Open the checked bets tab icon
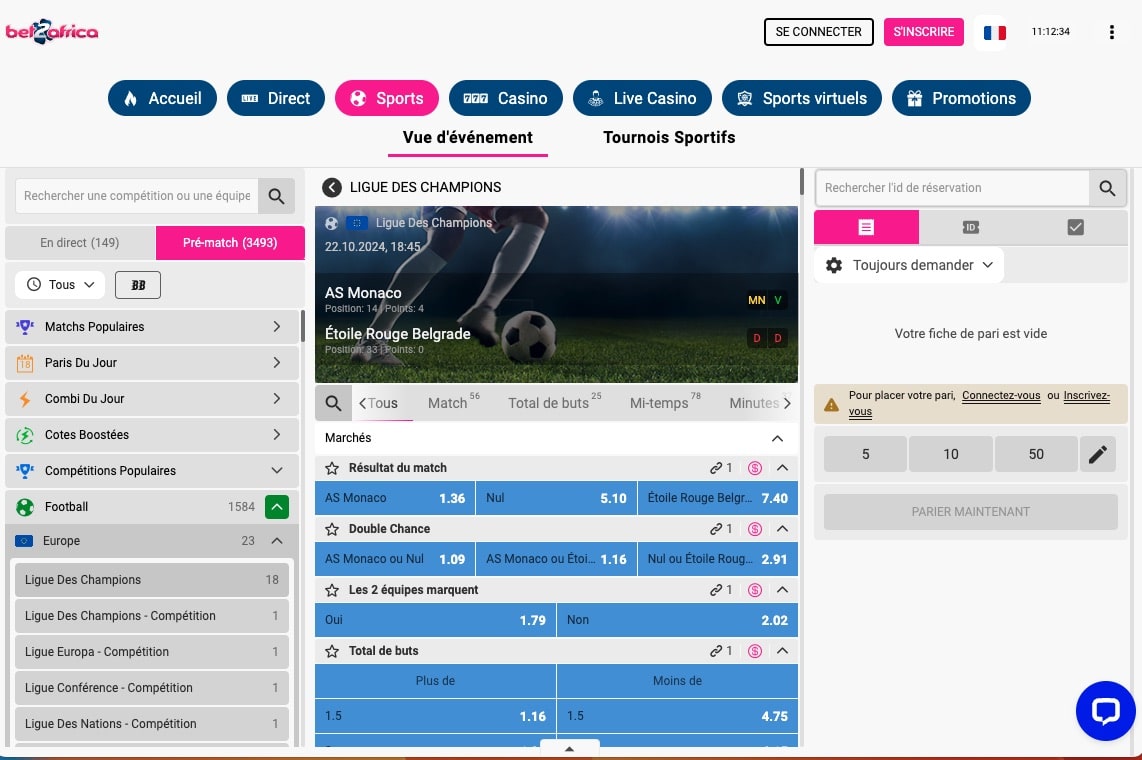1142x760 pixels. [1075, 227]
